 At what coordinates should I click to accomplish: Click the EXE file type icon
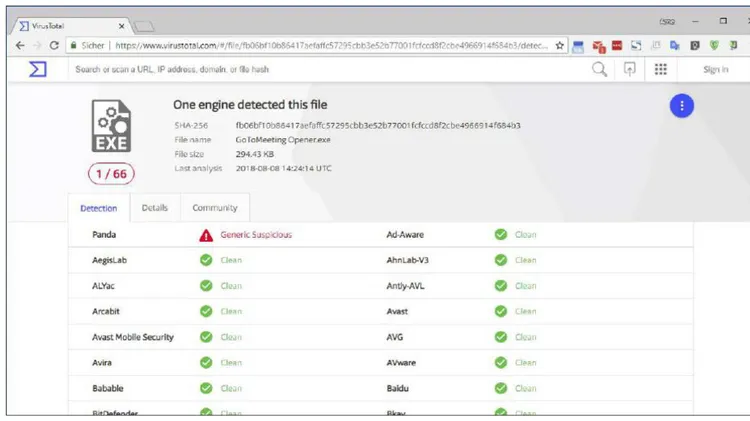tap(111, 126)
